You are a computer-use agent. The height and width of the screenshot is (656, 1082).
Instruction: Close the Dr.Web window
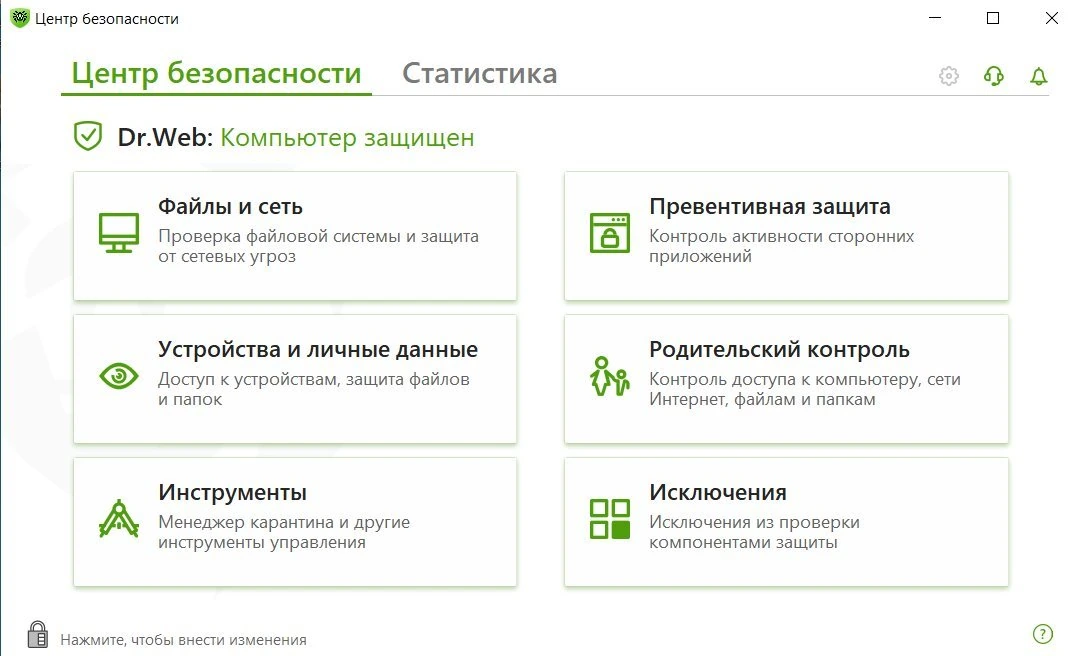(x=1052, y=18)
